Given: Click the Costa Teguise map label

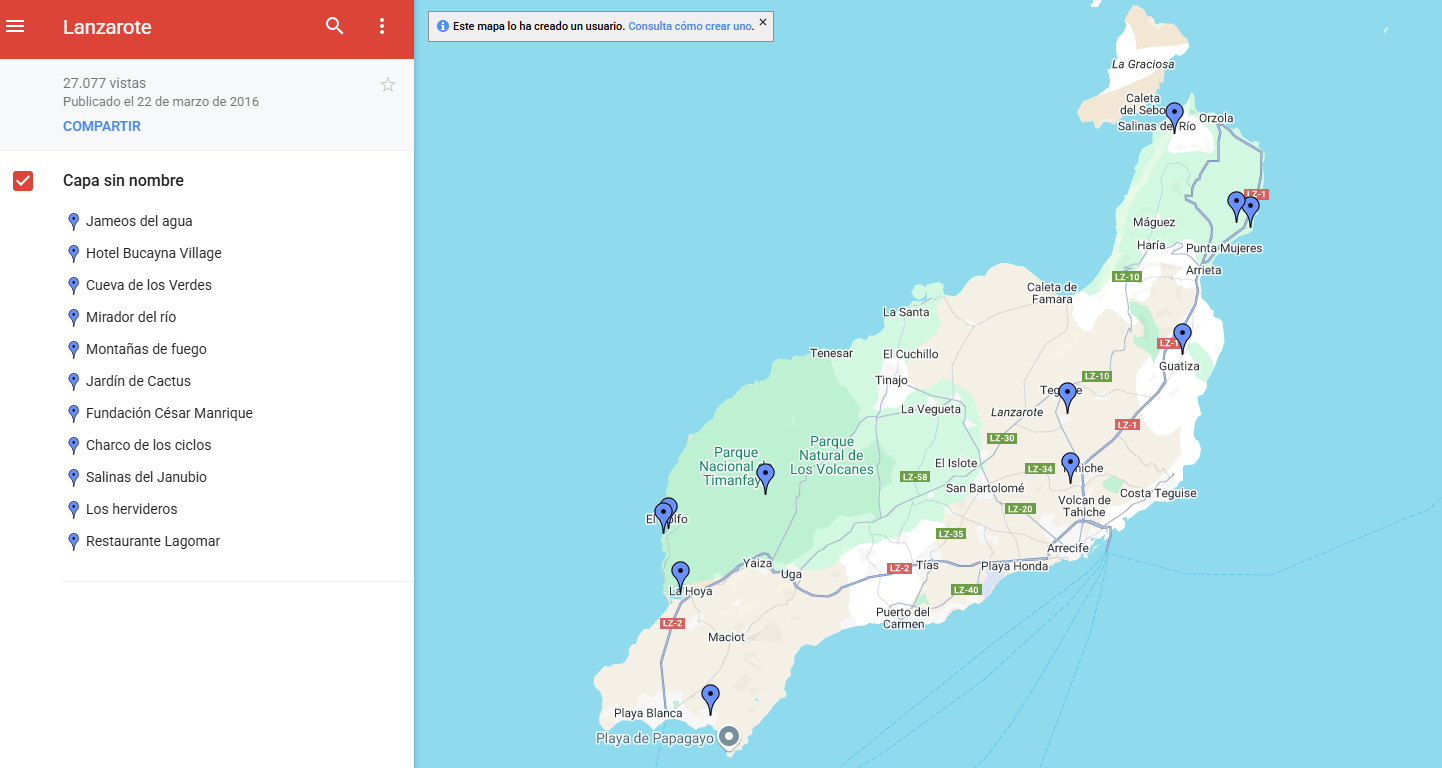Looking at the screenshot, I should coord(1158,493).
